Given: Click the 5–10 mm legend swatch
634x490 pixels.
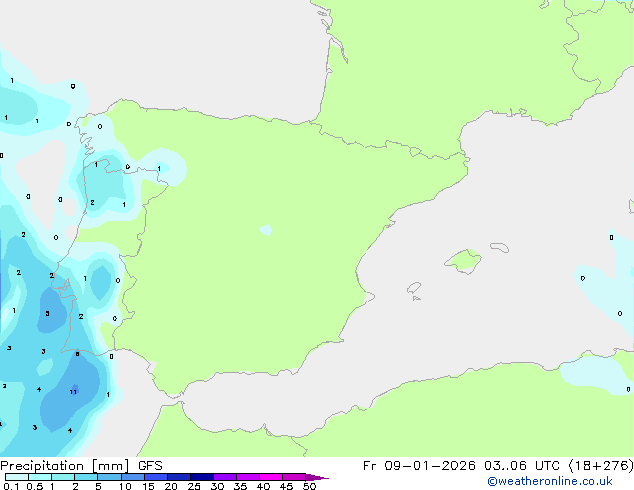Looking at the screenshot, I should point(109,477).
